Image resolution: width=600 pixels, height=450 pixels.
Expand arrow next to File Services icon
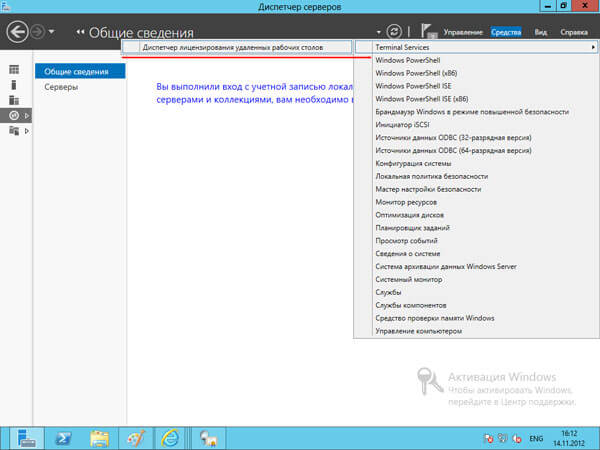pyautogui.click(x=27, y=131)
